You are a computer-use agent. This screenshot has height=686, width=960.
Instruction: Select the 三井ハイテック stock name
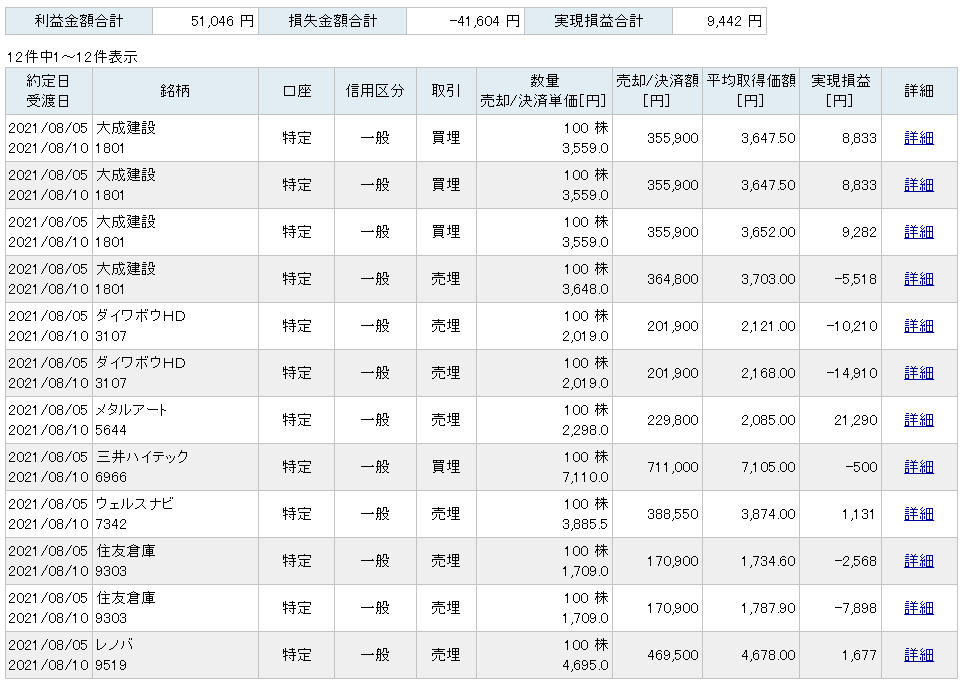click(142, 457)
